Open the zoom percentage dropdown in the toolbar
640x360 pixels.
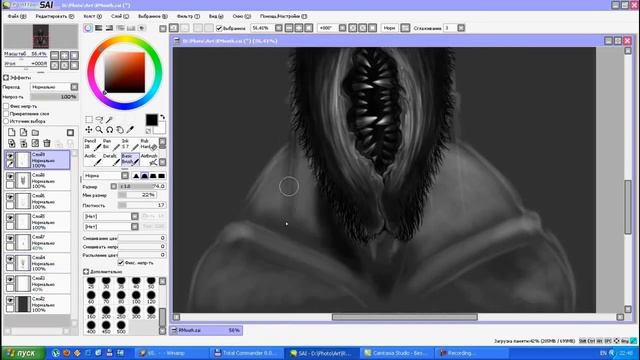tap(278, 28)
